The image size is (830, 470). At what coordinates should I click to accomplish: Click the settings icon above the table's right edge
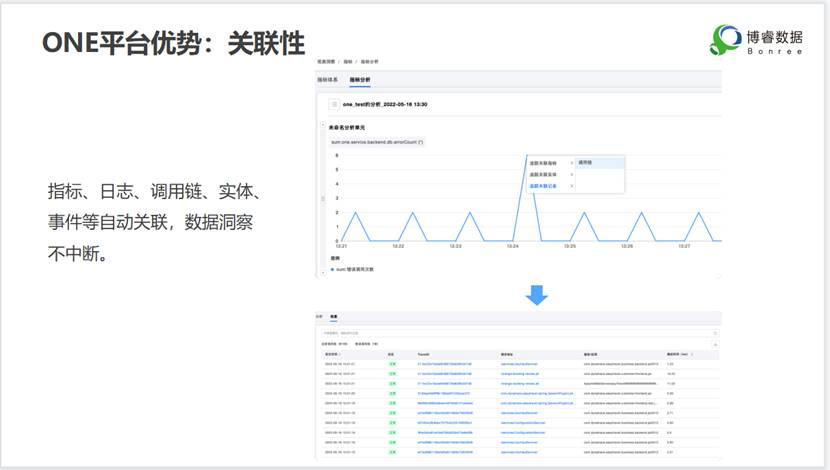coord(714,343)
